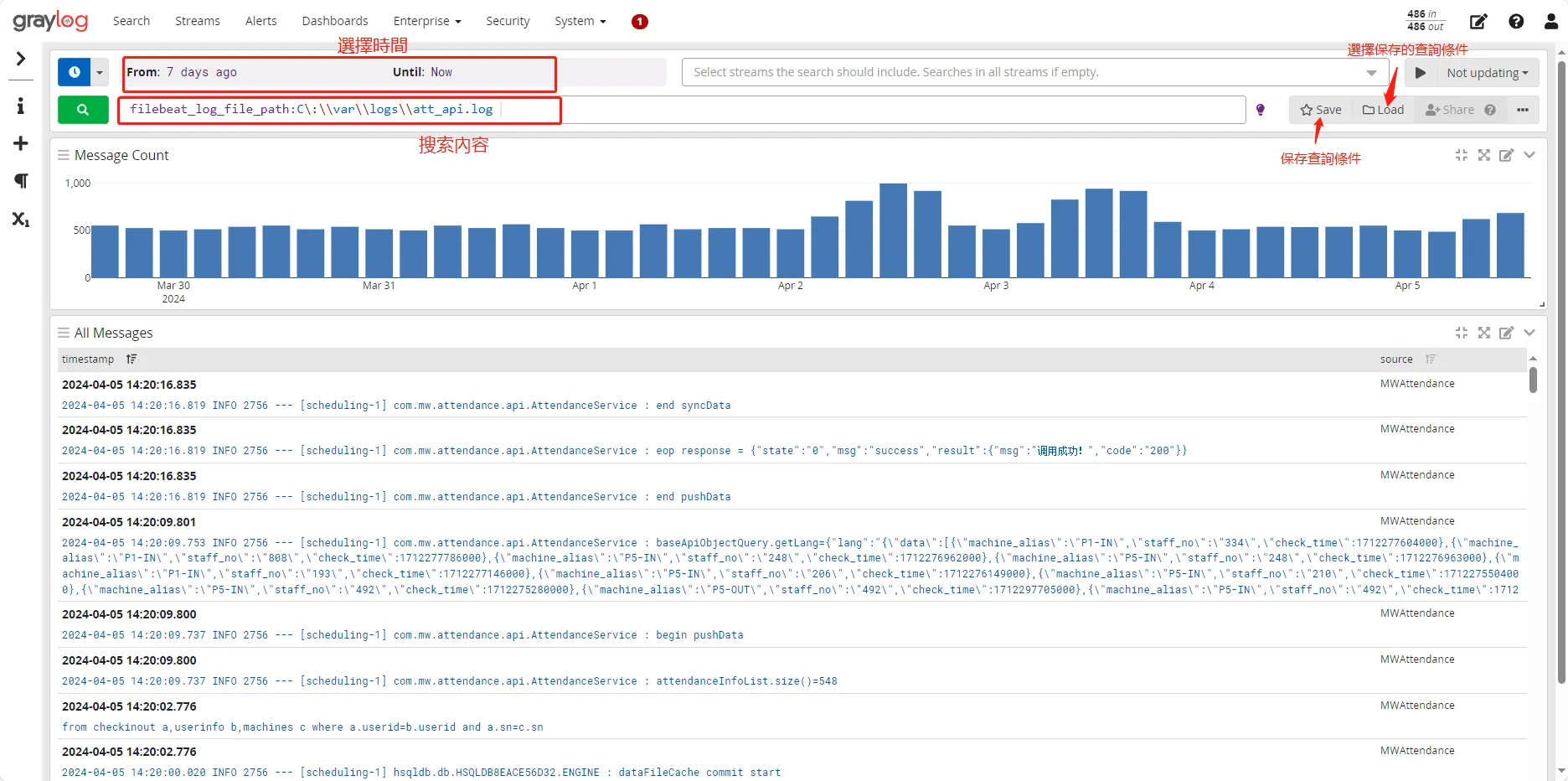Click the page scrollbar down arrow
Screen dimensions: 1568x781
pyautogui.click(x=1561, y=771)
